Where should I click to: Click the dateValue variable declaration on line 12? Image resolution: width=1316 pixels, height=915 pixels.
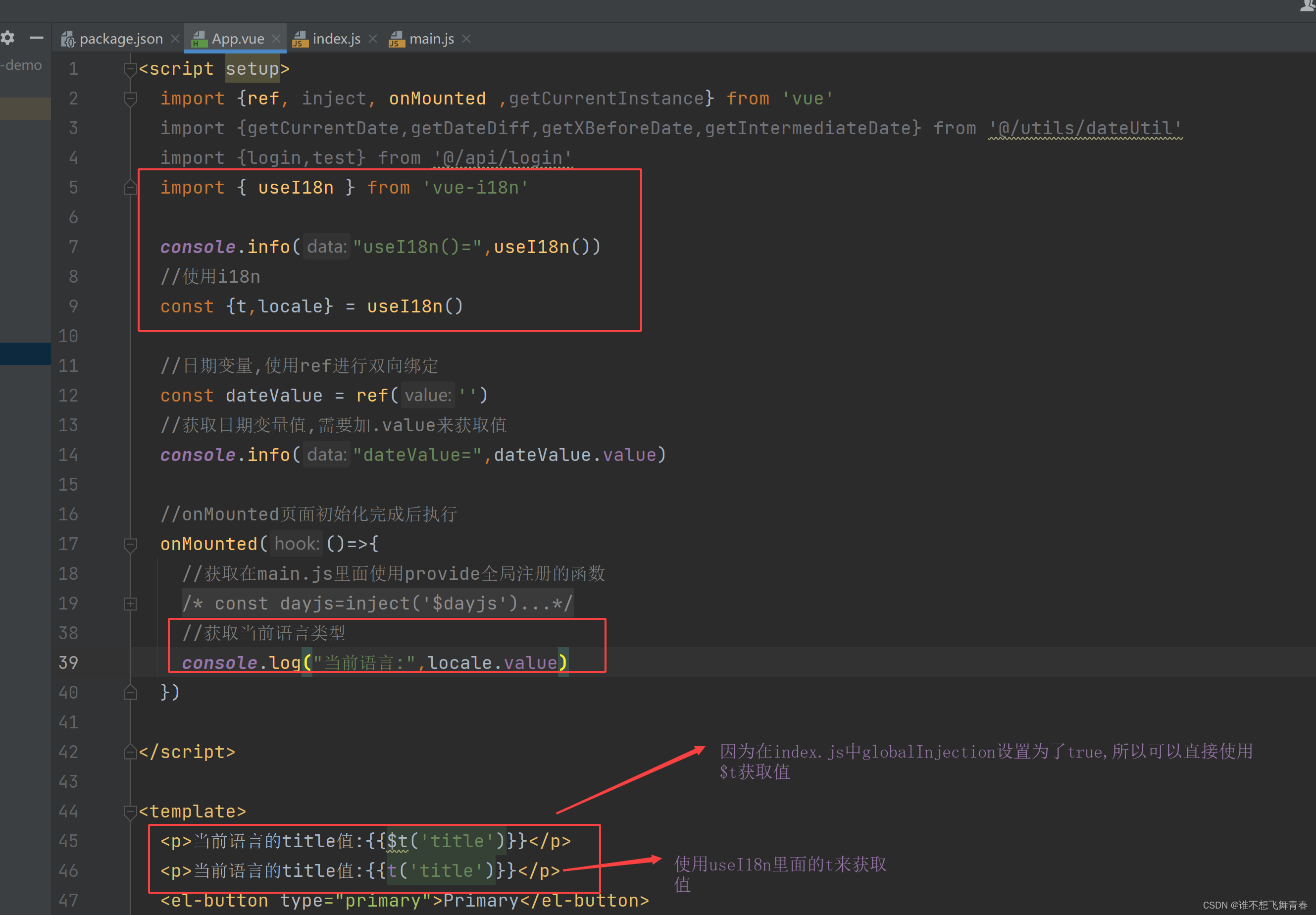274,396
